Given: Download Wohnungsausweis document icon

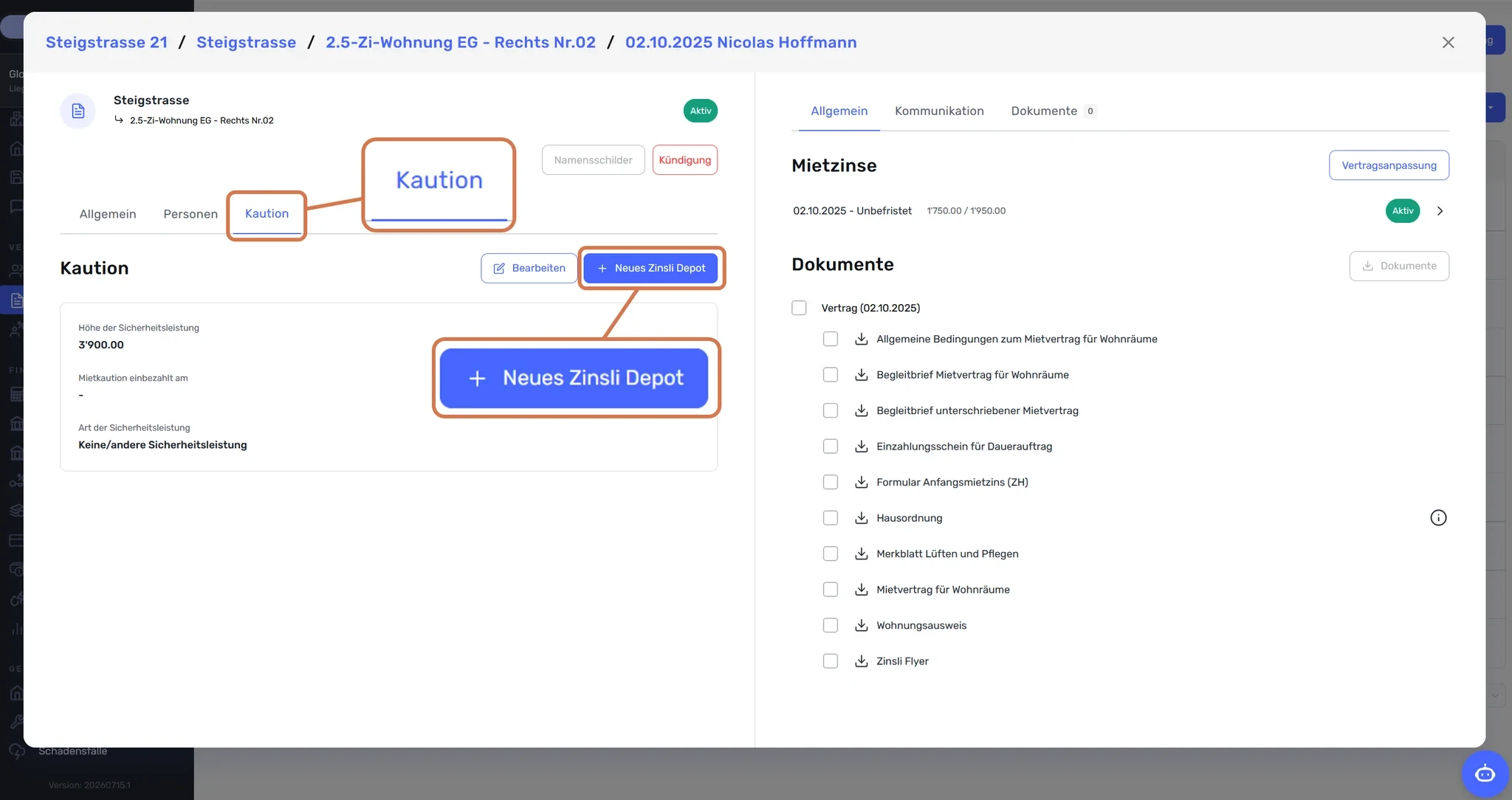Looking at the screenshot, I should pyautogui.click(x=861, y=625).
